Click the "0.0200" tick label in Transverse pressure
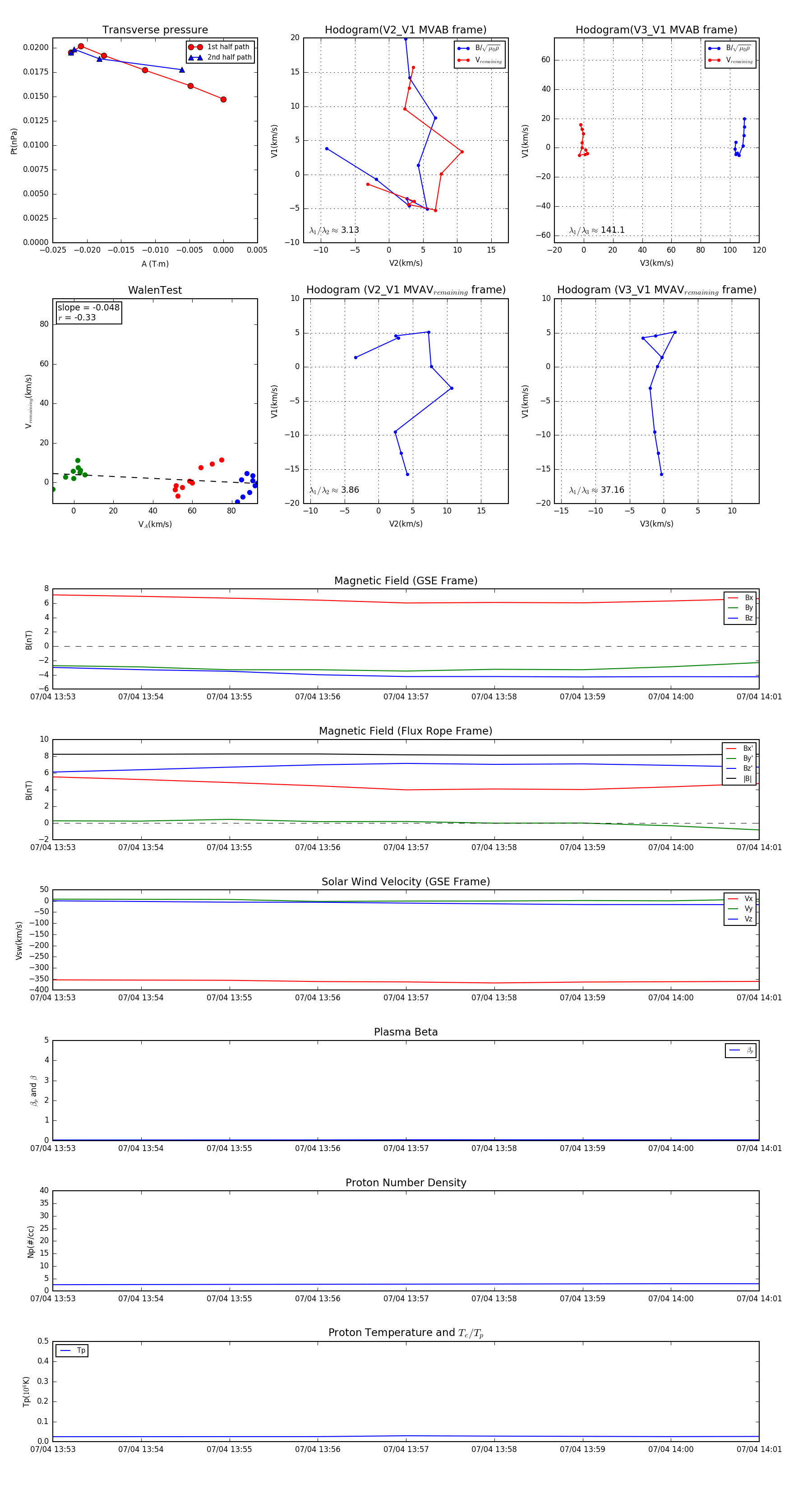 coord(36,47)
